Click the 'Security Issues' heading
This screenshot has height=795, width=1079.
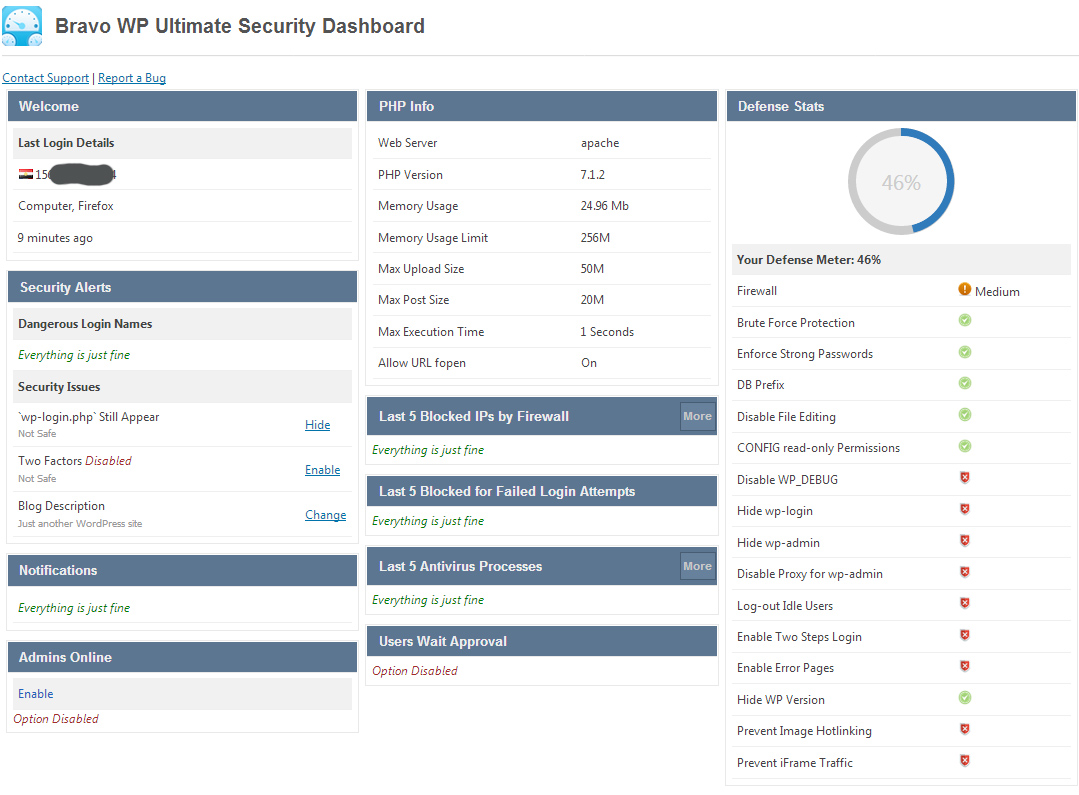pyautogui.click(x=59, y=387)
